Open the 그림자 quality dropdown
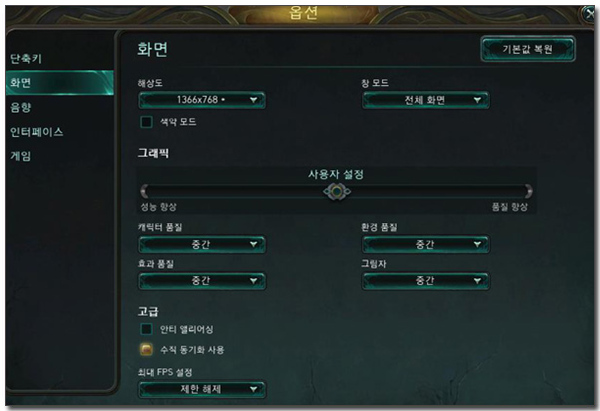 (x=426, y=281)
